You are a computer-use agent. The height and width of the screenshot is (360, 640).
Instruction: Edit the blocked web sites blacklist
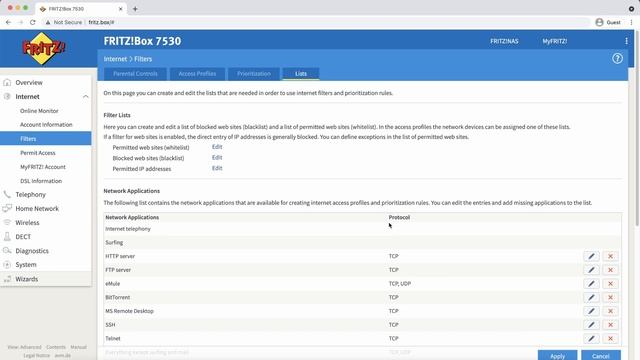pyautogui.click(x=217, y=158)
